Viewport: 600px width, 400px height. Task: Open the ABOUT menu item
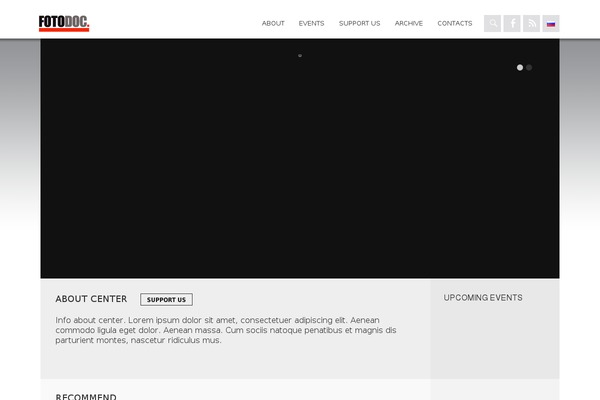(273, 23)
